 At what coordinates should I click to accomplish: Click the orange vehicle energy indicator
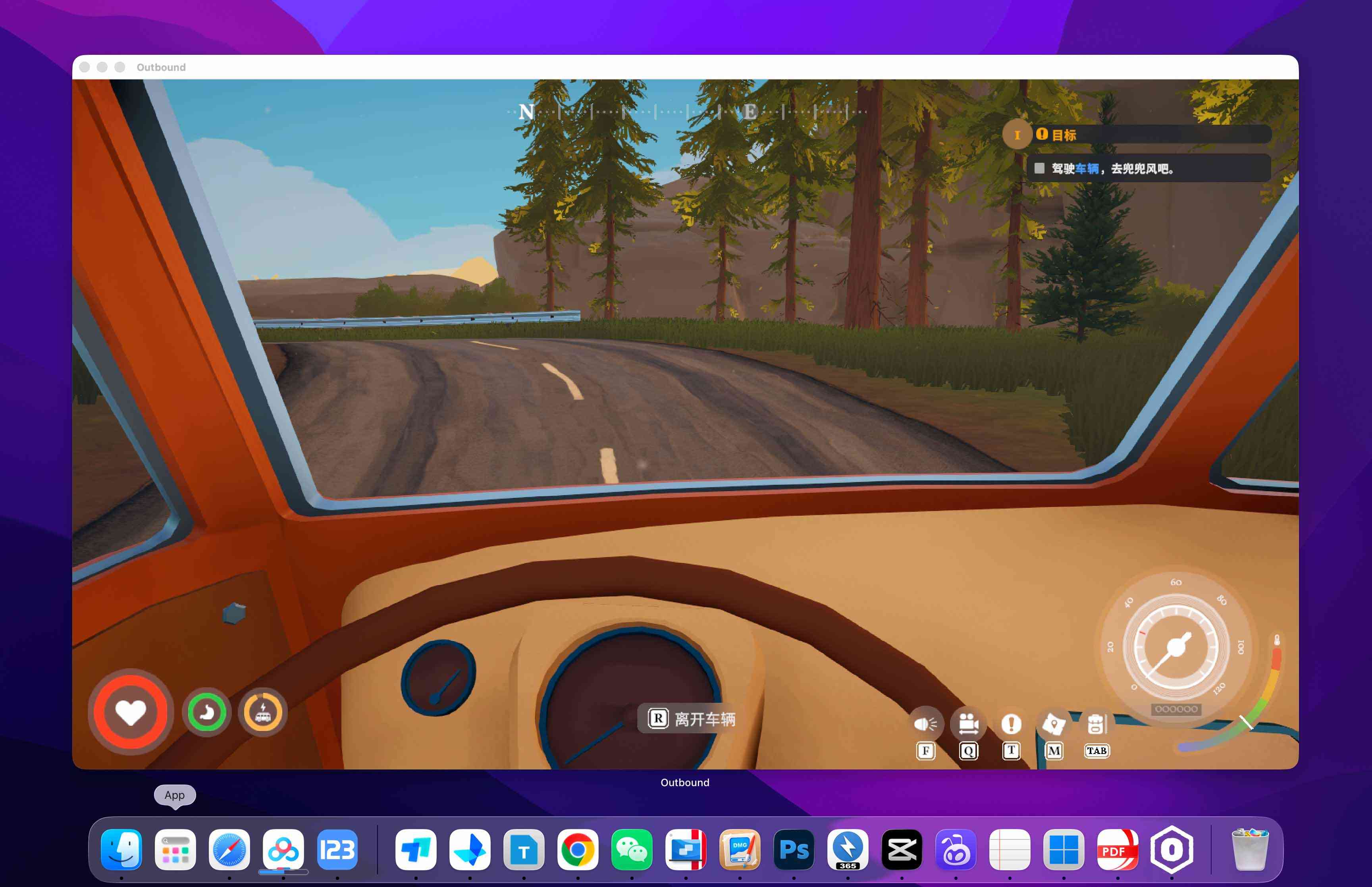pyautogui.click(x=262, y=712)
